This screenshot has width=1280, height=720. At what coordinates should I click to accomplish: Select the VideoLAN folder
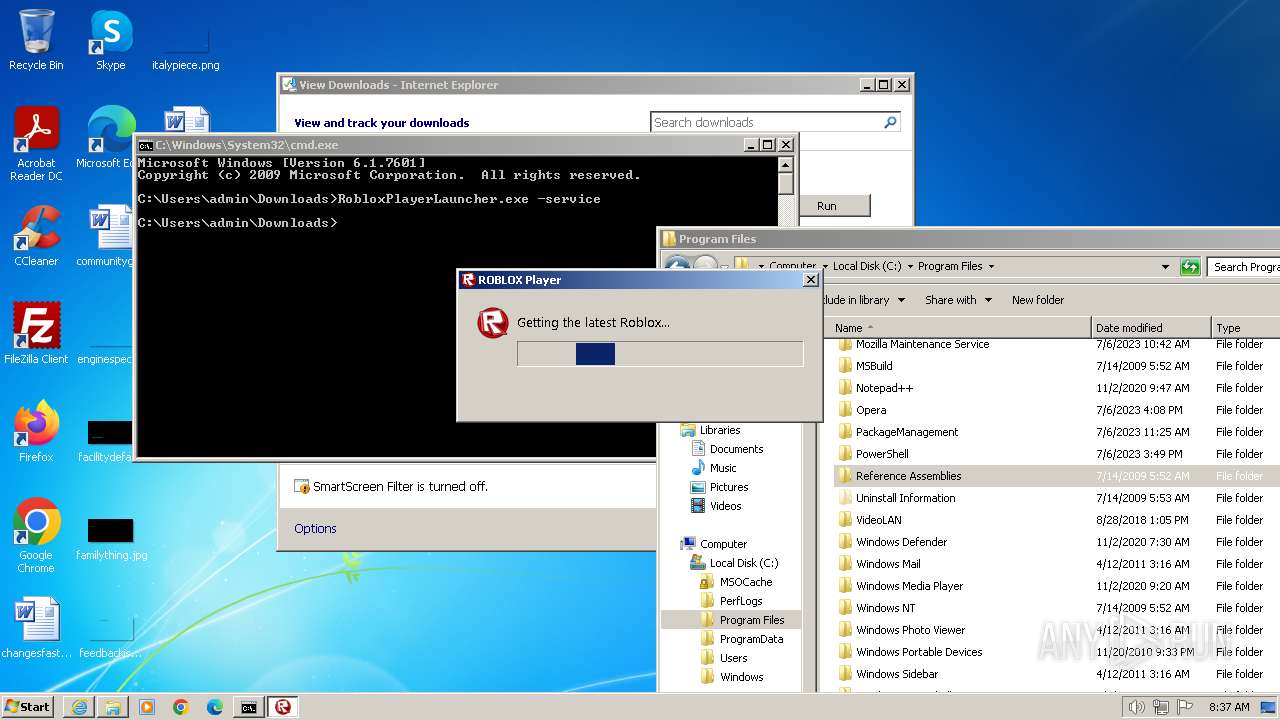coord(869,520)
